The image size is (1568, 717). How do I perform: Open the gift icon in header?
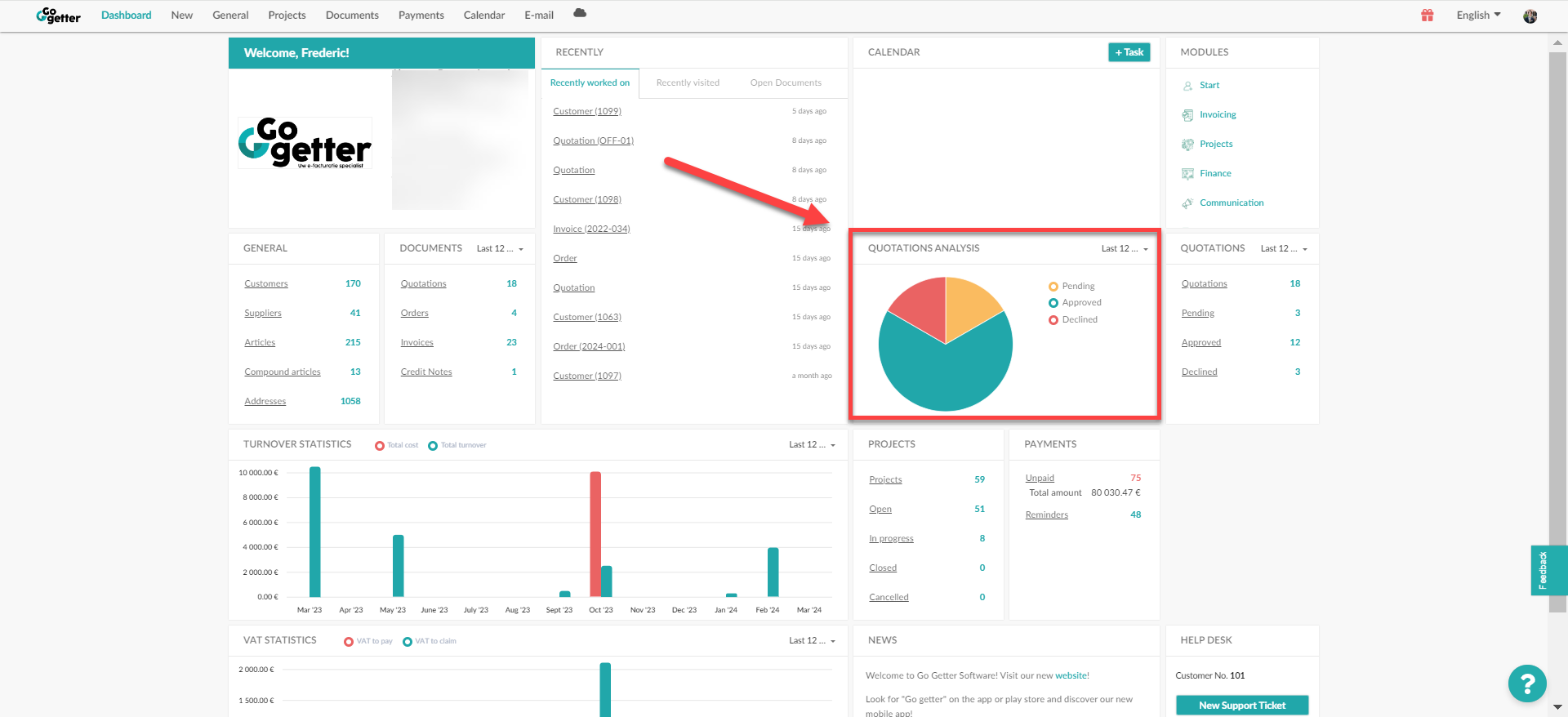pyautogui.click(x=1428, y=16)
